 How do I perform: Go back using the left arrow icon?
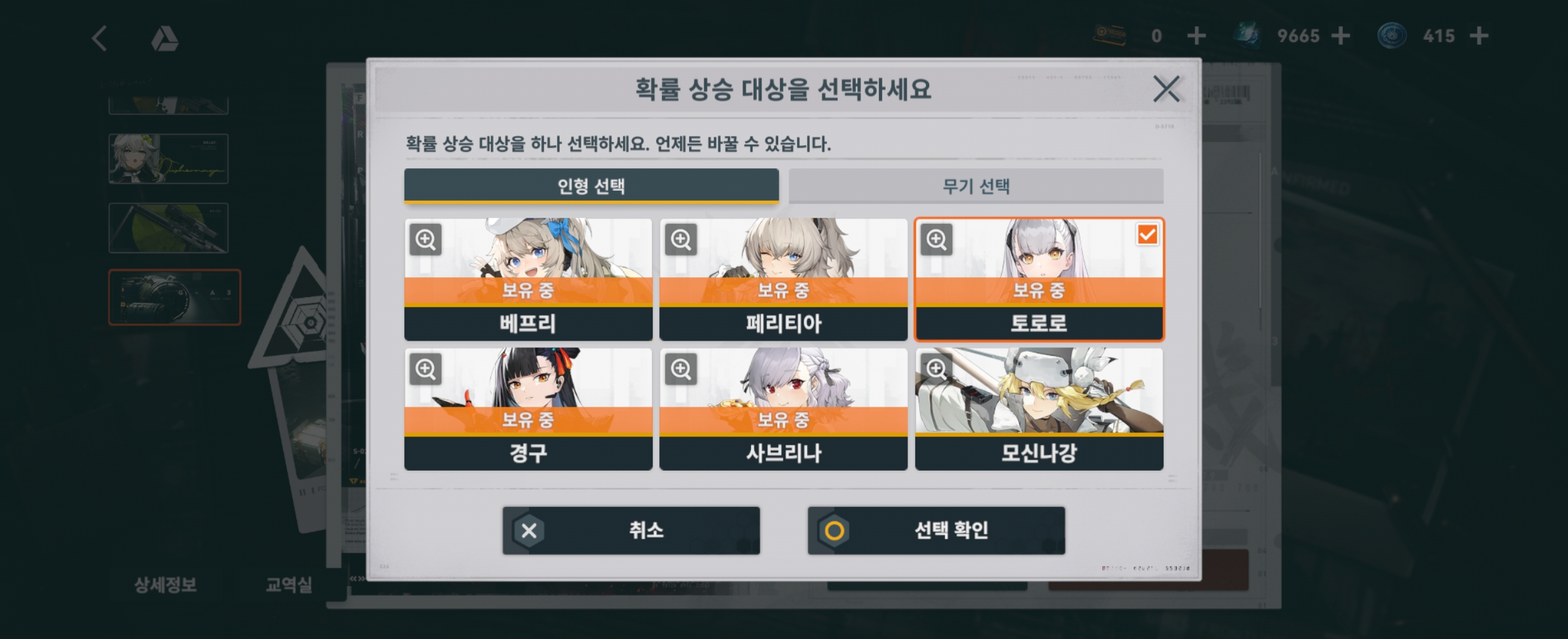pyautogui.click(x=99, y=38)
